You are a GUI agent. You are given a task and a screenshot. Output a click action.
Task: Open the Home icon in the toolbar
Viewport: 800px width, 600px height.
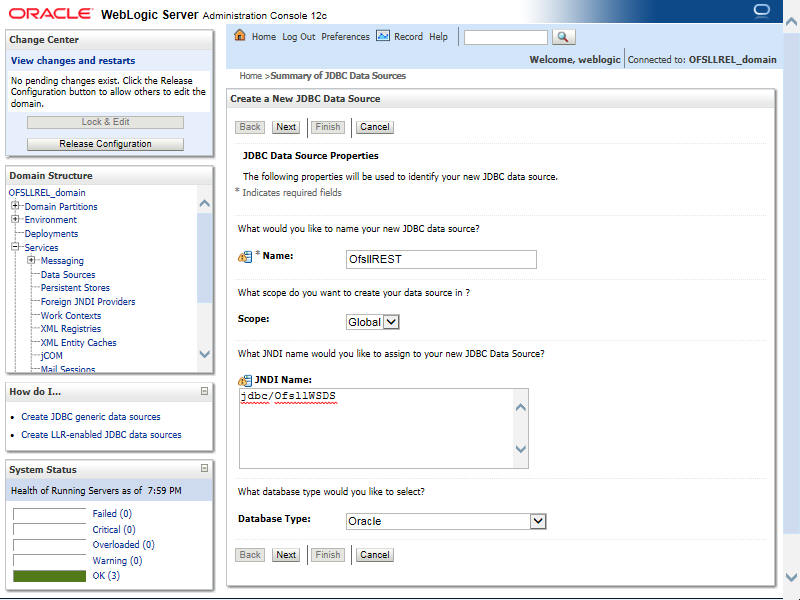pos(240,35)
